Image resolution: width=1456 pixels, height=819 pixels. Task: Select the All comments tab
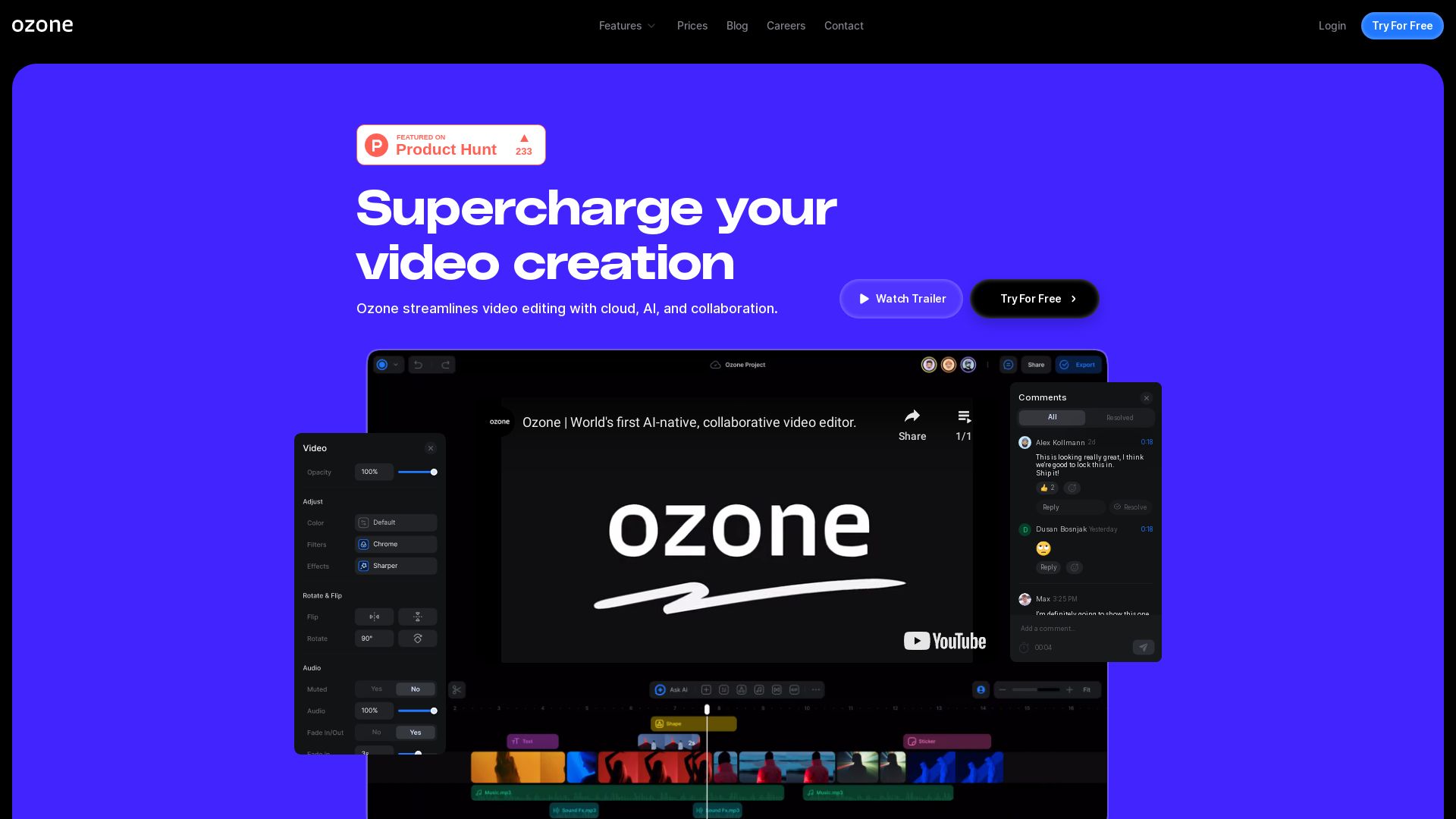pyautogui.click(x=1051, y=417)
